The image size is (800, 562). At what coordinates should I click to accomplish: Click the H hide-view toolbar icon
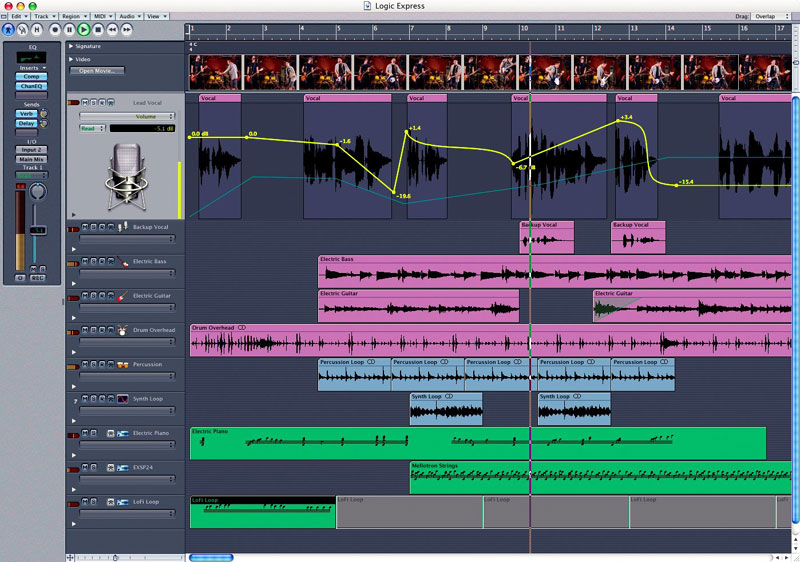37,30
